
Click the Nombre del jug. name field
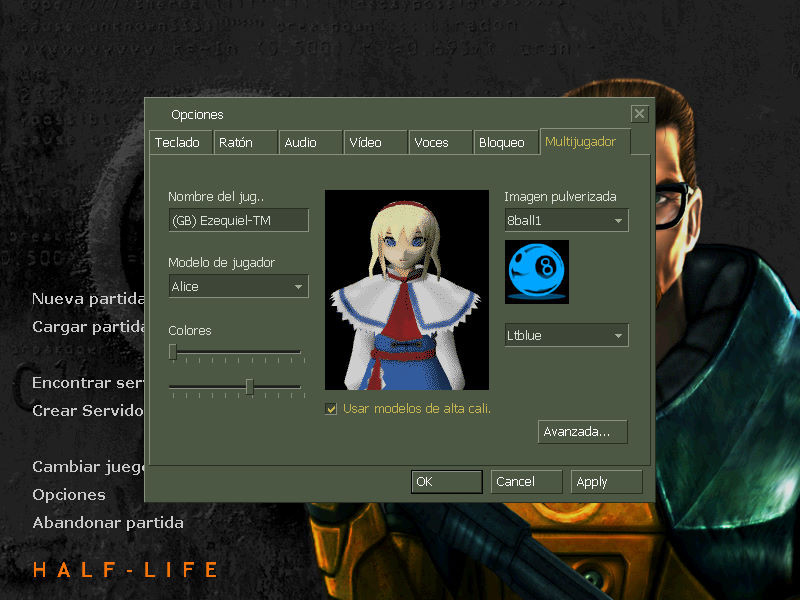point(238,220)
